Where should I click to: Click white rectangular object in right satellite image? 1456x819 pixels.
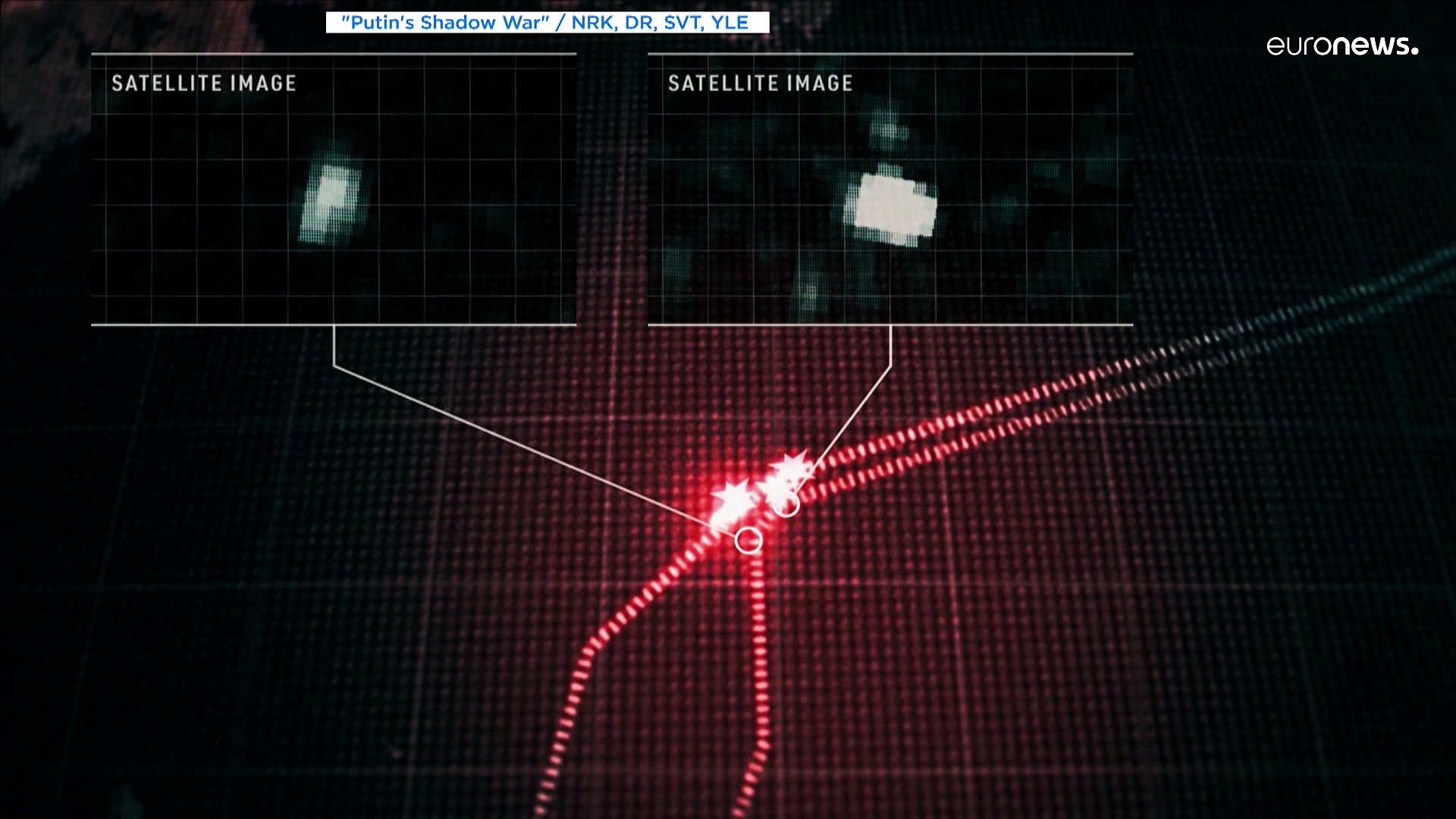[x=893, y=209]
